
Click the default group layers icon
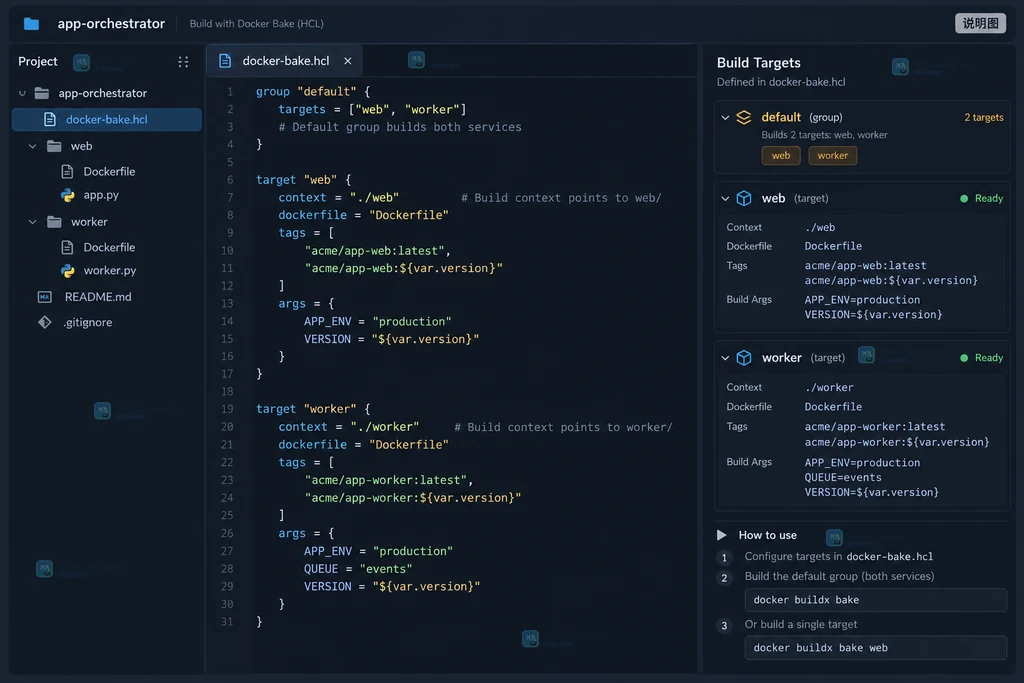pyautogui.click(x=744, y=118)
